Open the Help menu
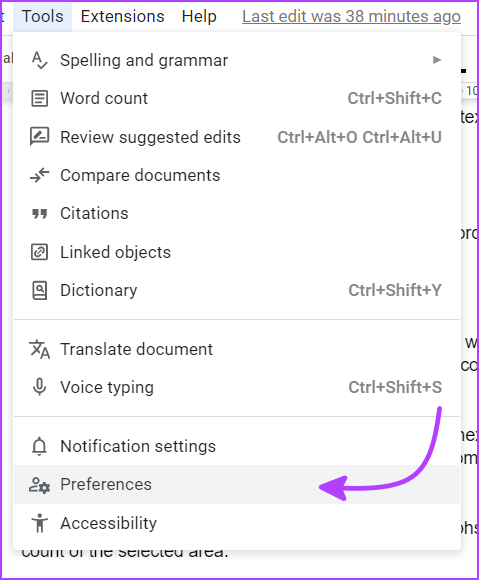The height and width of the screenshot is (580, 479). 199,16
